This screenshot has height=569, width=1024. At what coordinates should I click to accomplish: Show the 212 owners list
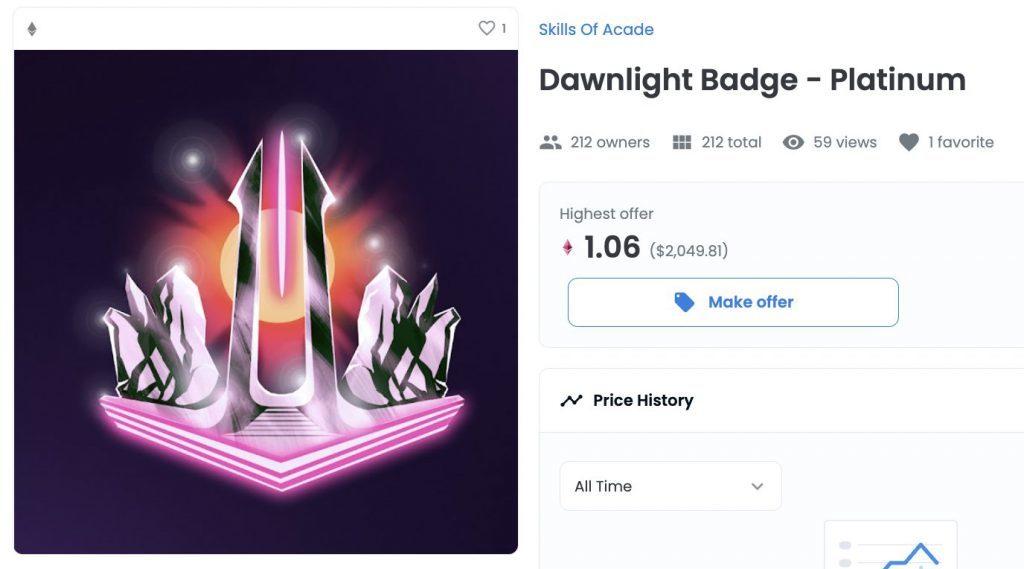click(610, 142)
